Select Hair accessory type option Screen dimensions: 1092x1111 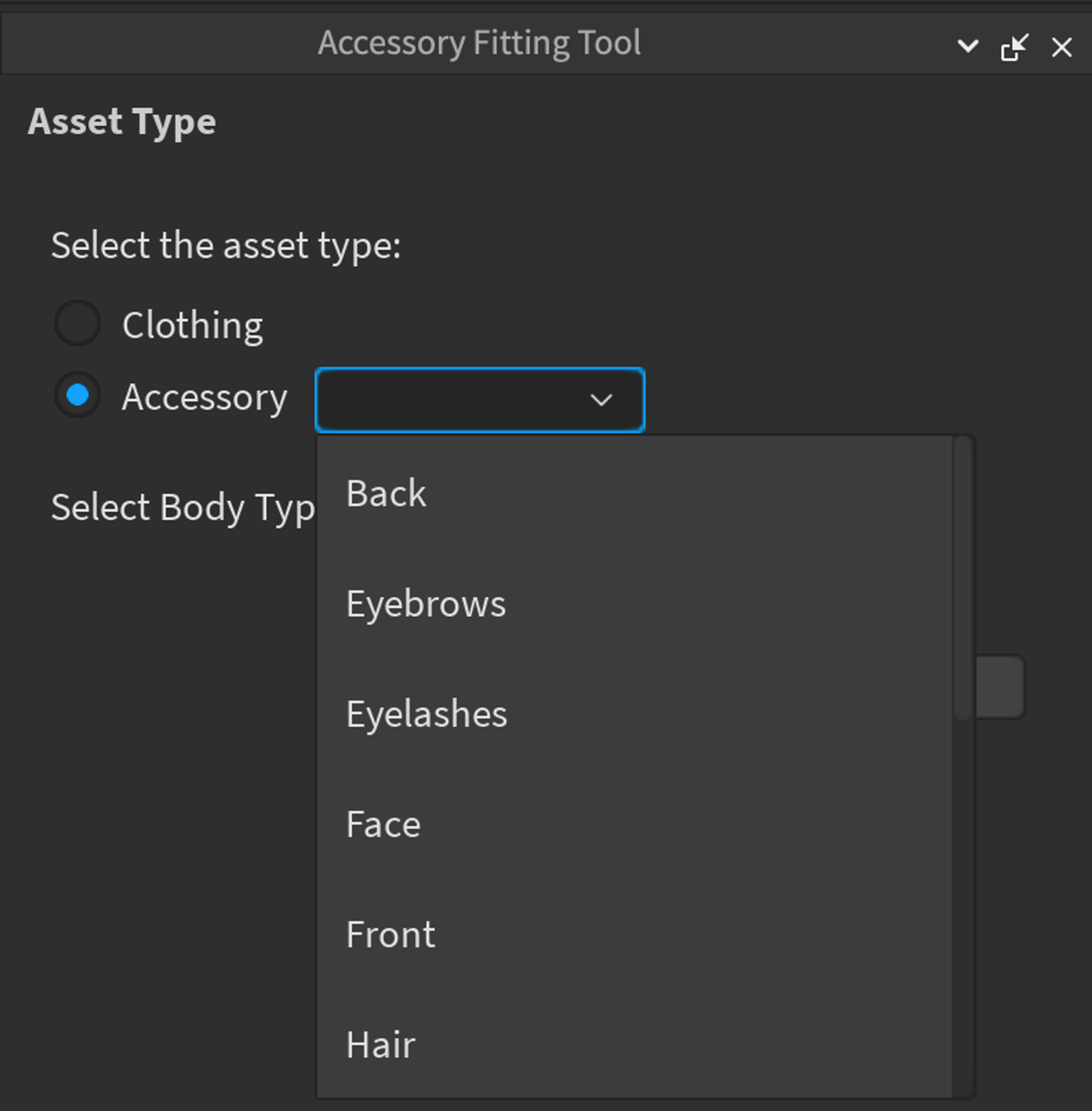pos(634,1043)
